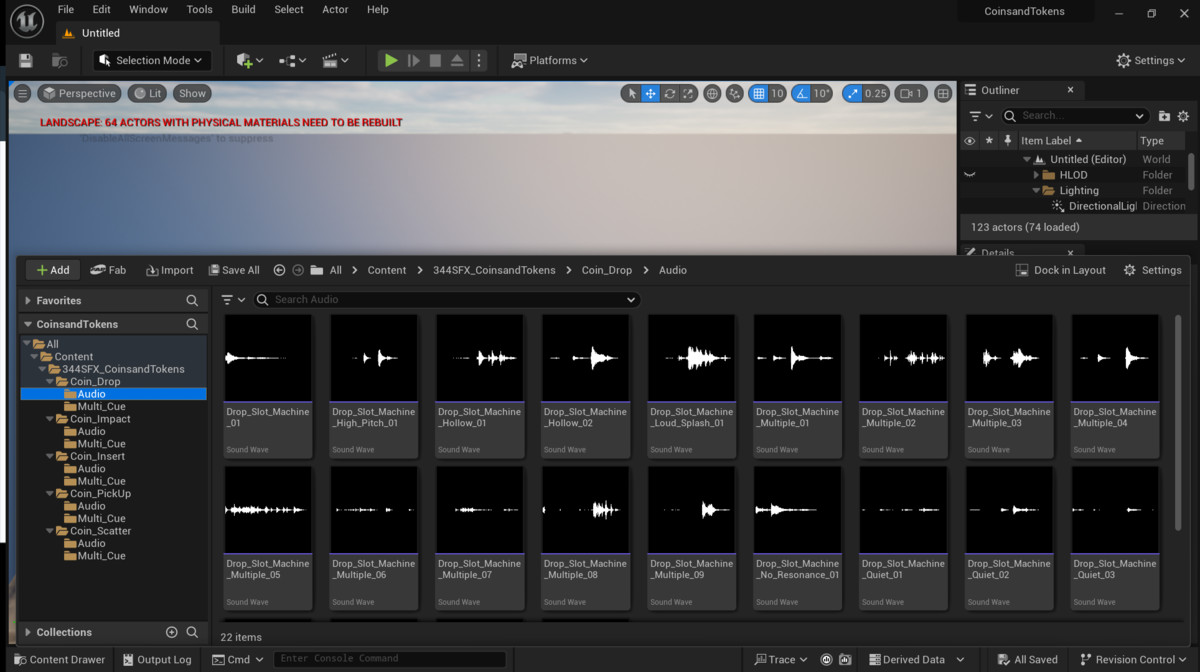Image resolution: width=1200 pixels, height=672 pixels.
Task: Open the Platforms menu
Action: click(x=550, y=61)
